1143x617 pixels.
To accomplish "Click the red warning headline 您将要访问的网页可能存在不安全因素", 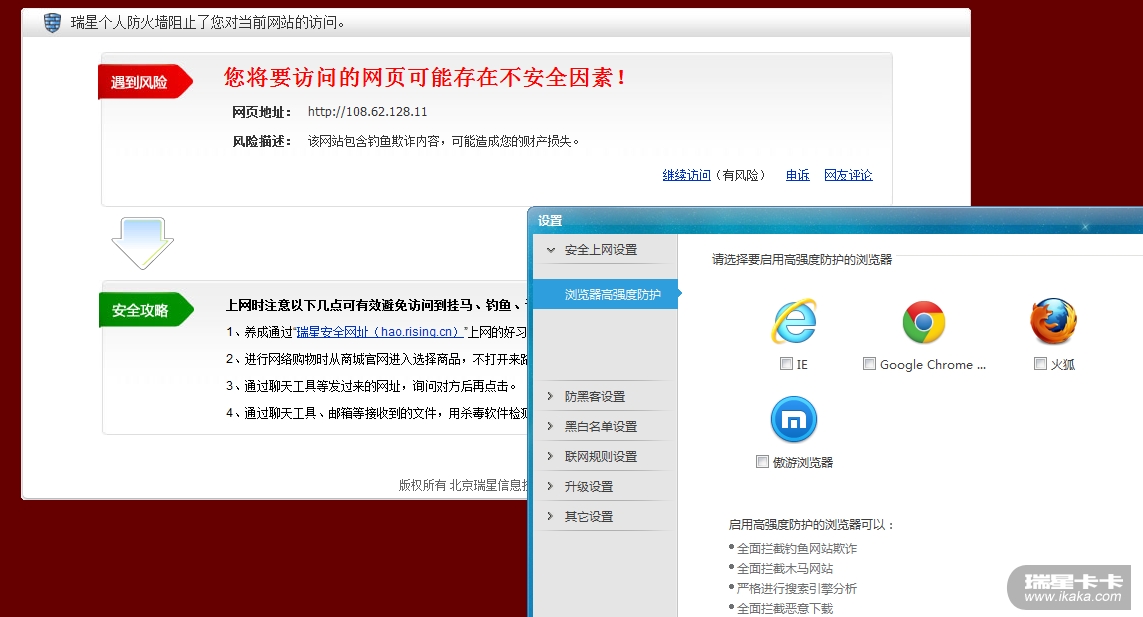I will 425,77.
